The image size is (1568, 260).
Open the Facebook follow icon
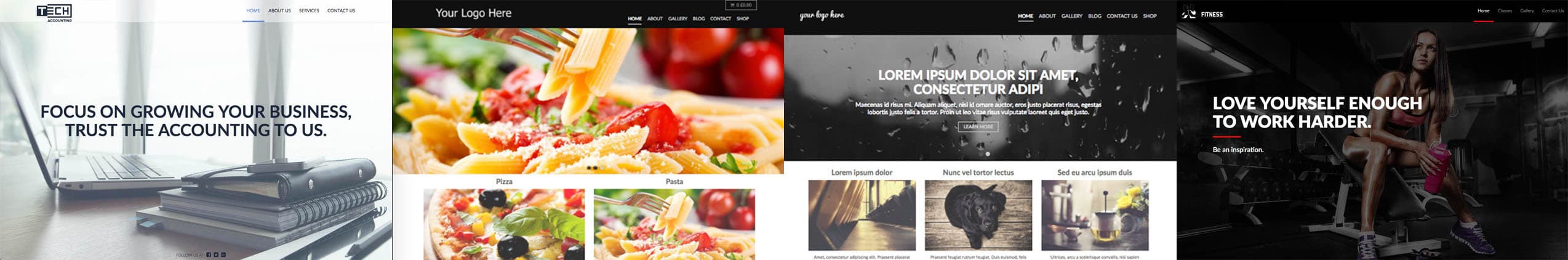(x=209, y=254)
